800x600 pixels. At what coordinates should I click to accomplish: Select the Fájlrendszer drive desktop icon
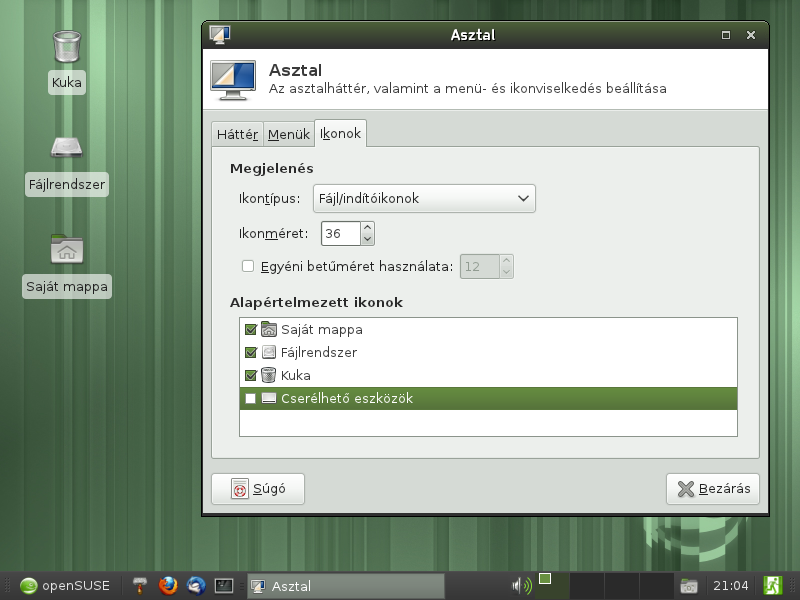67,148
